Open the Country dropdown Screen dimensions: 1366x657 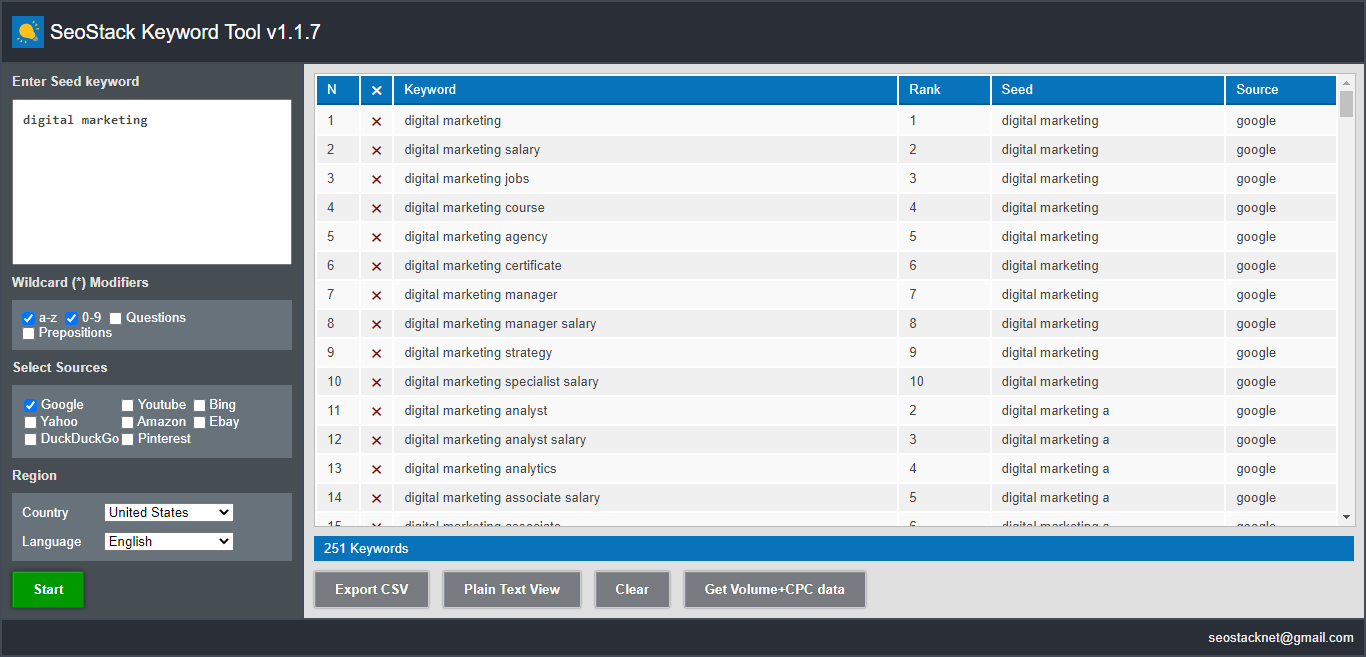(x=168, y=512)
